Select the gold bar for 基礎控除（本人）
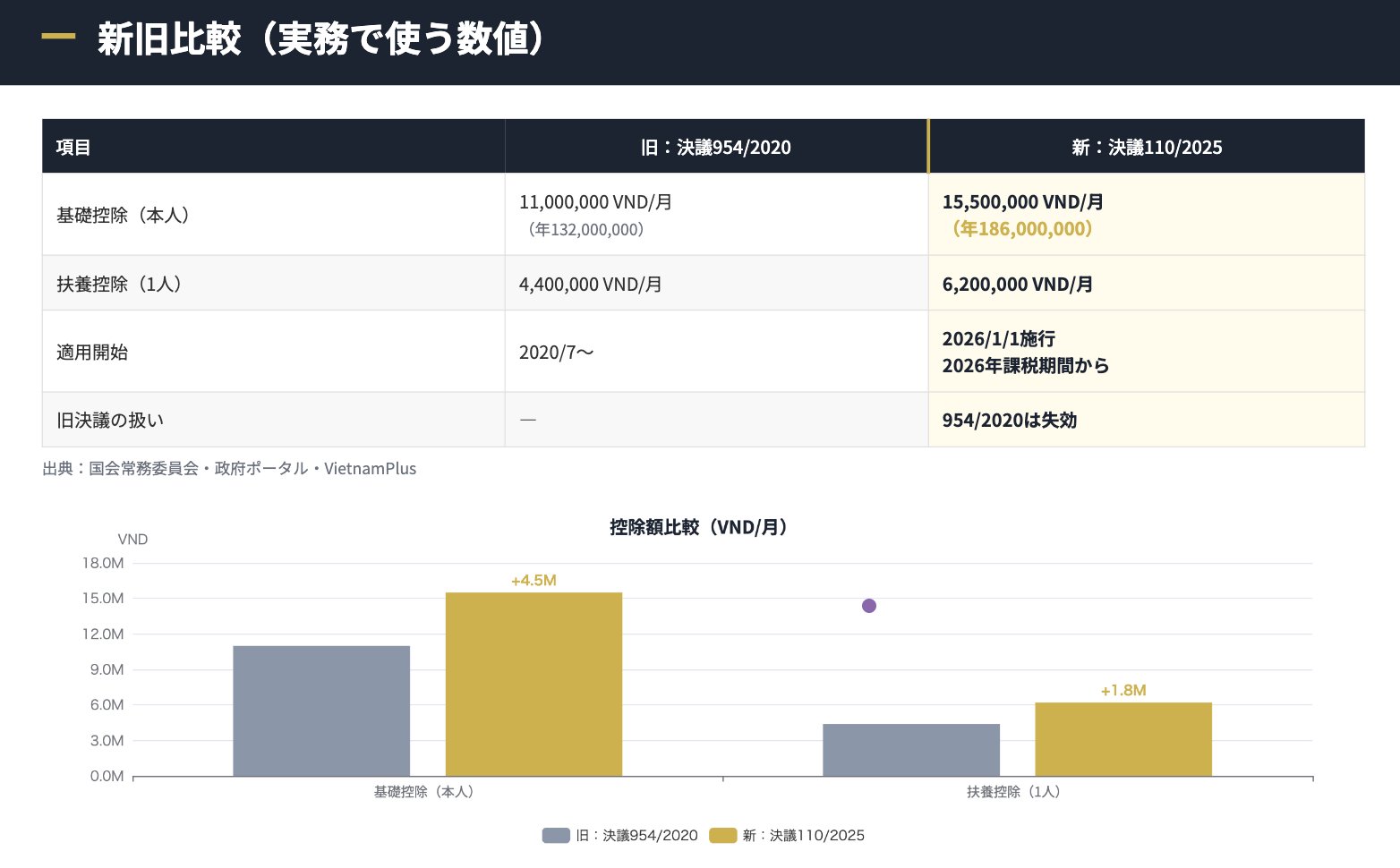 click(534, 684)
